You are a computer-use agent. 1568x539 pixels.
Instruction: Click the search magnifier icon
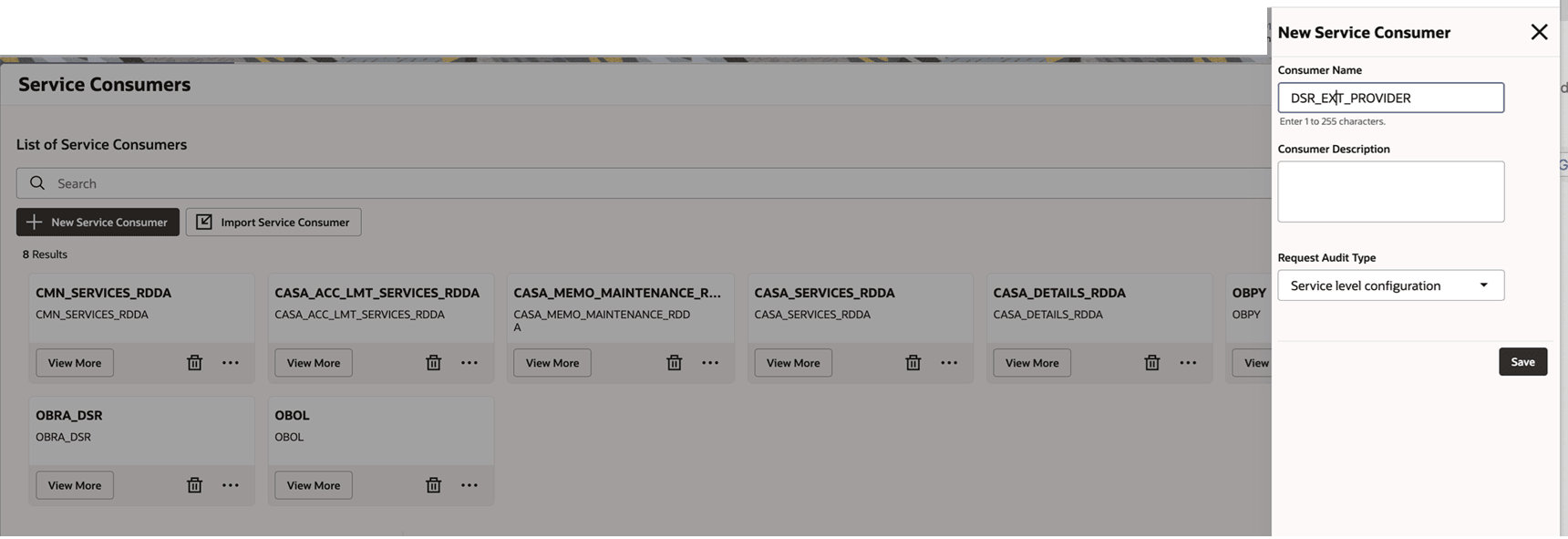pos(37,183)
